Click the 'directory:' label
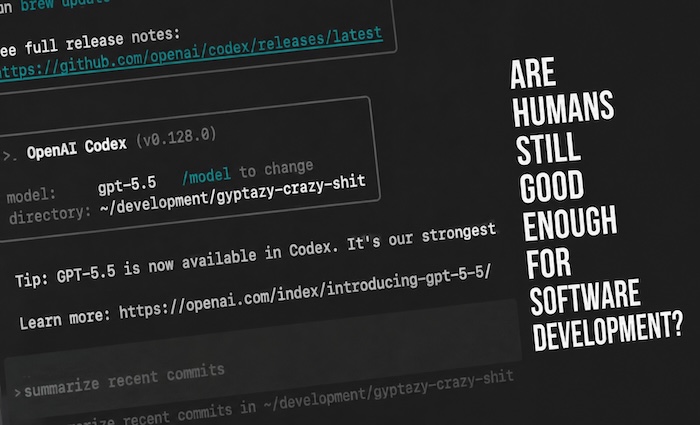This screenshot has width=700, height=425. (x=50, y=215)
